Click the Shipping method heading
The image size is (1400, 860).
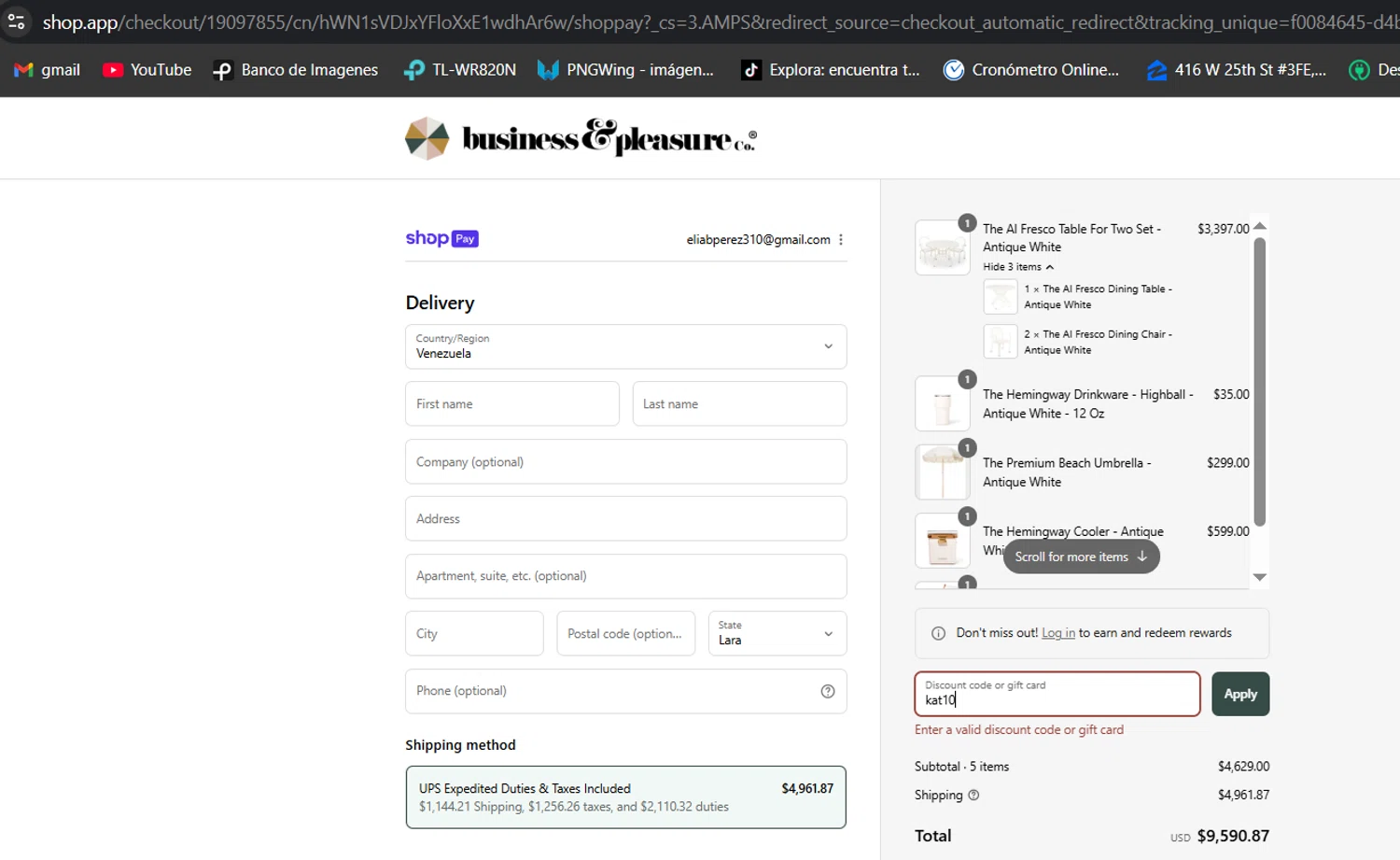(460, 745)
